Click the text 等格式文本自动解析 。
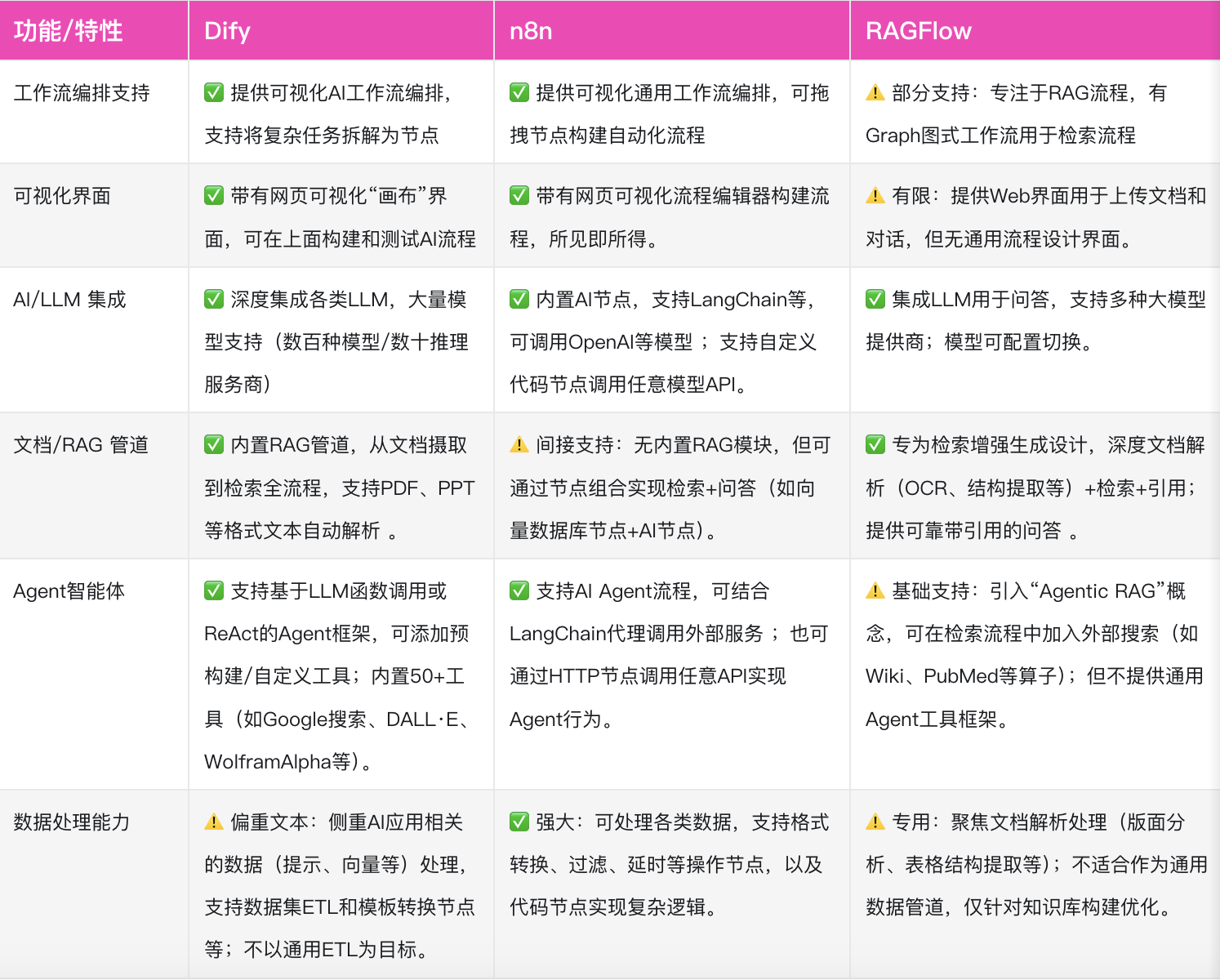1220x980 pixels. point(301,531)
